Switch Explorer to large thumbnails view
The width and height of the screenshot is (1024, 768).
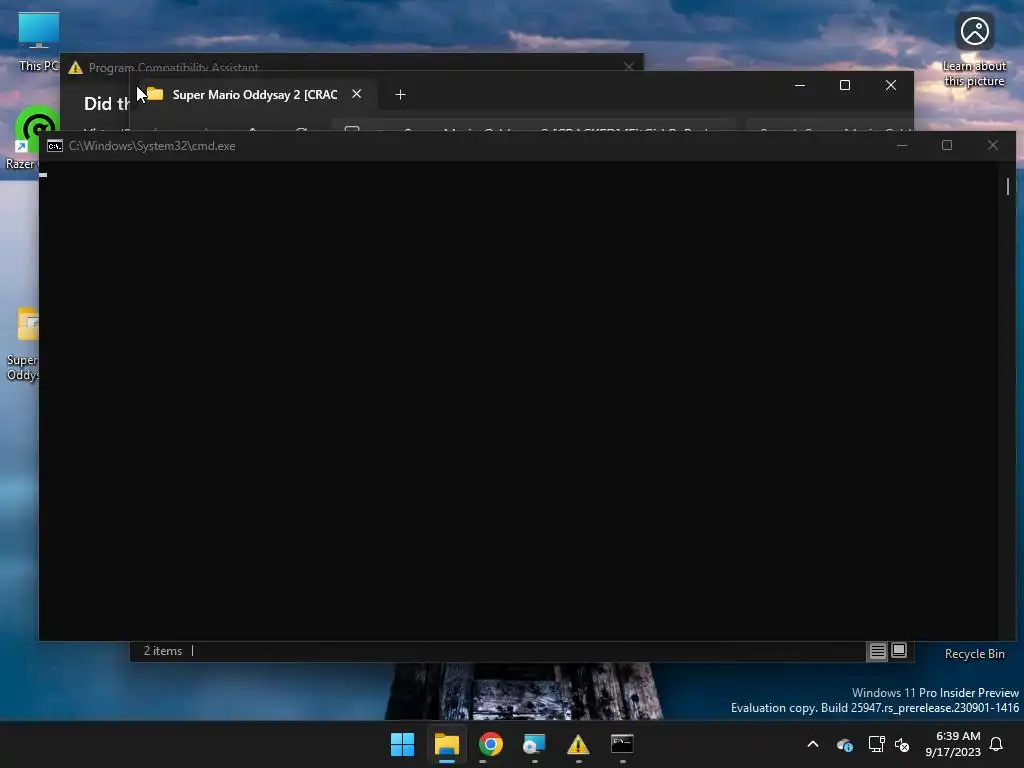click(899, 650)
